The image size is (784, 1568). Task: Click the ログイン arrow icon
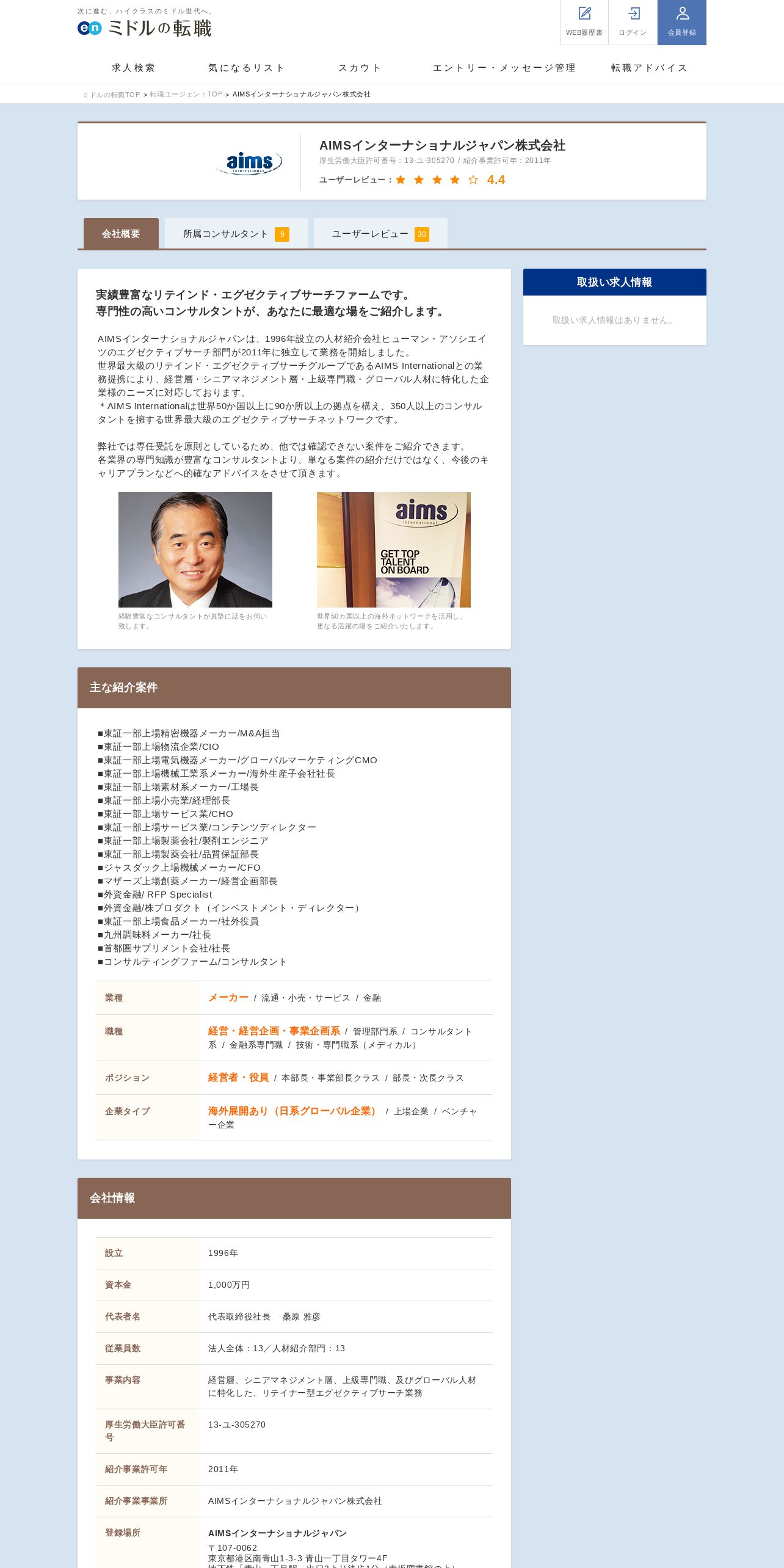pyautogui.click(x=633, y=13)
